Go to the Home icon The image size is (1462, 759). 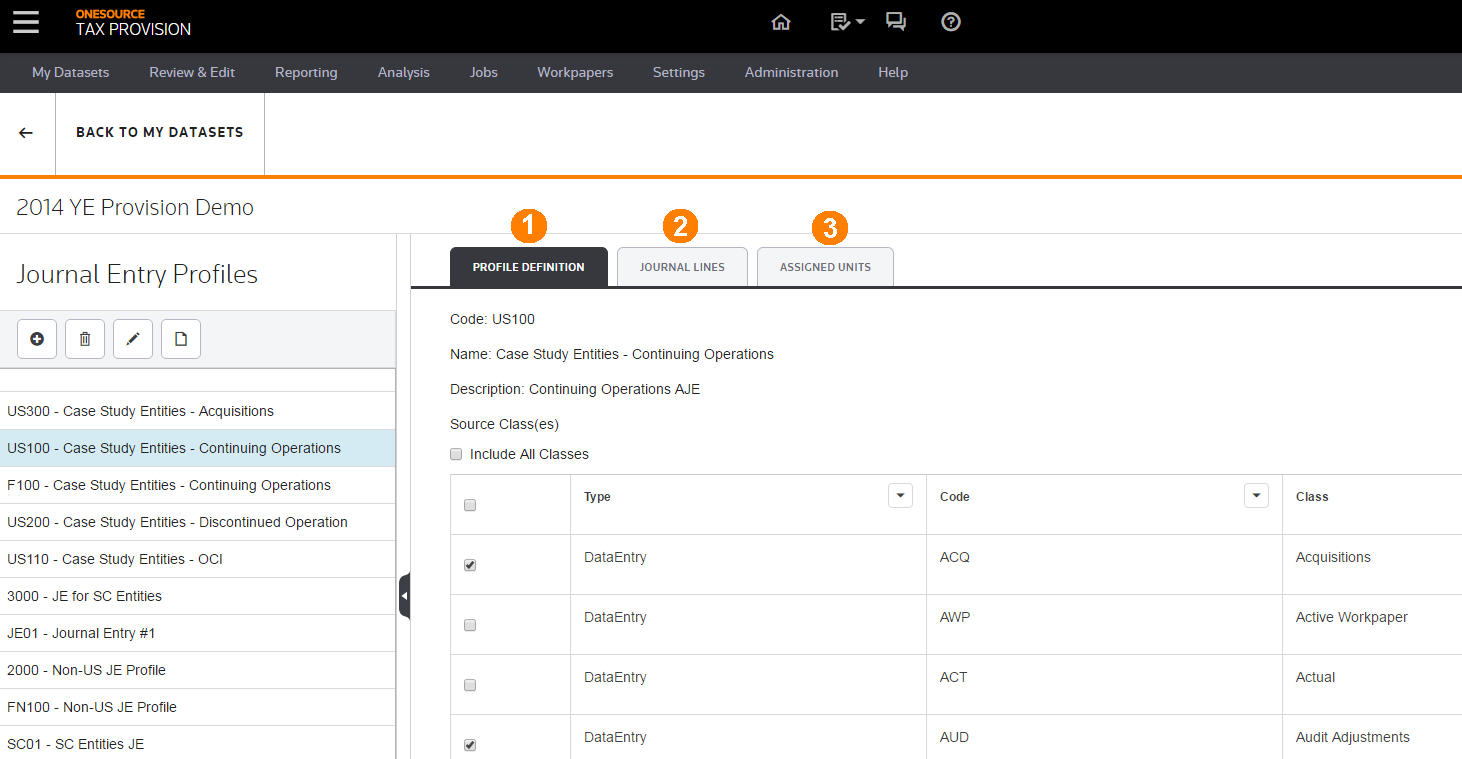pos(781,22)
